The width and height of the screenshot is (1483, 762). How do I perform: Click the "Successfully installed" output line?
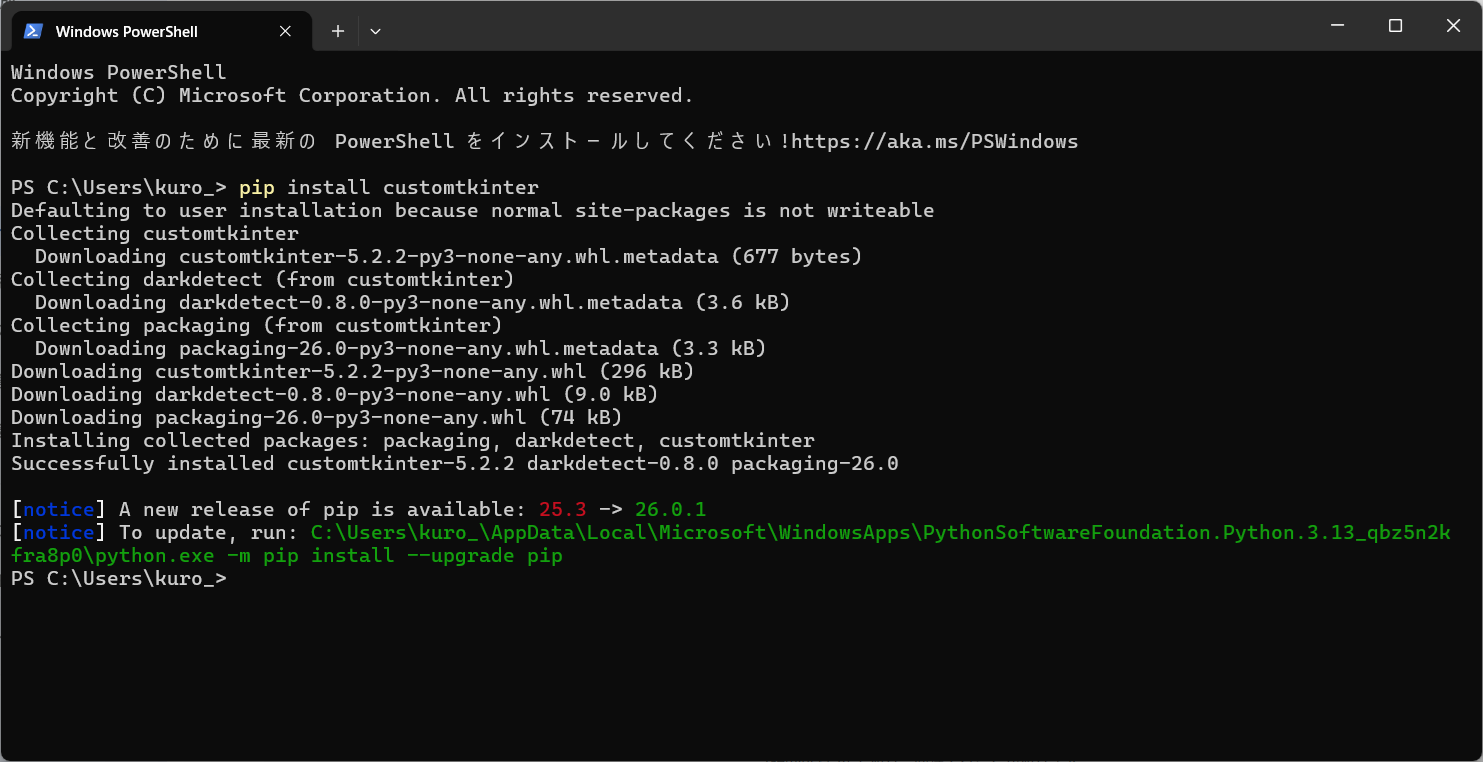(454, 464)
